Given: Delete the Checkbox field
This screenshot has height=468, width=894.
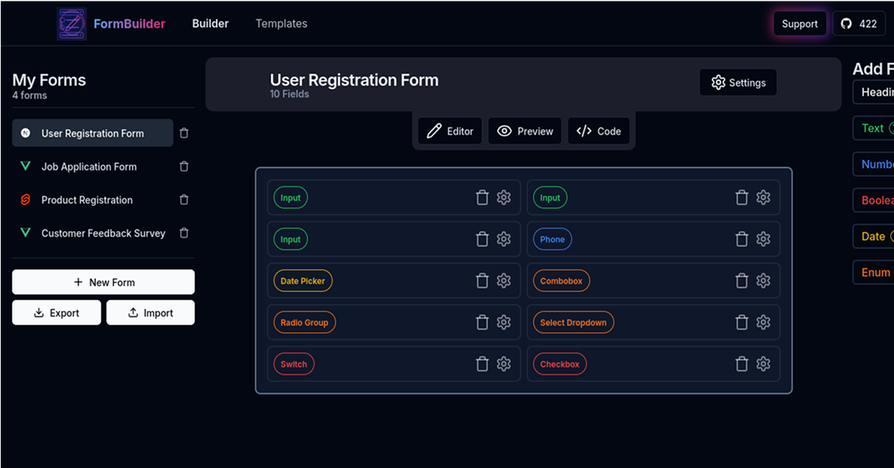Looking at the screenshot, I should 742,364.
